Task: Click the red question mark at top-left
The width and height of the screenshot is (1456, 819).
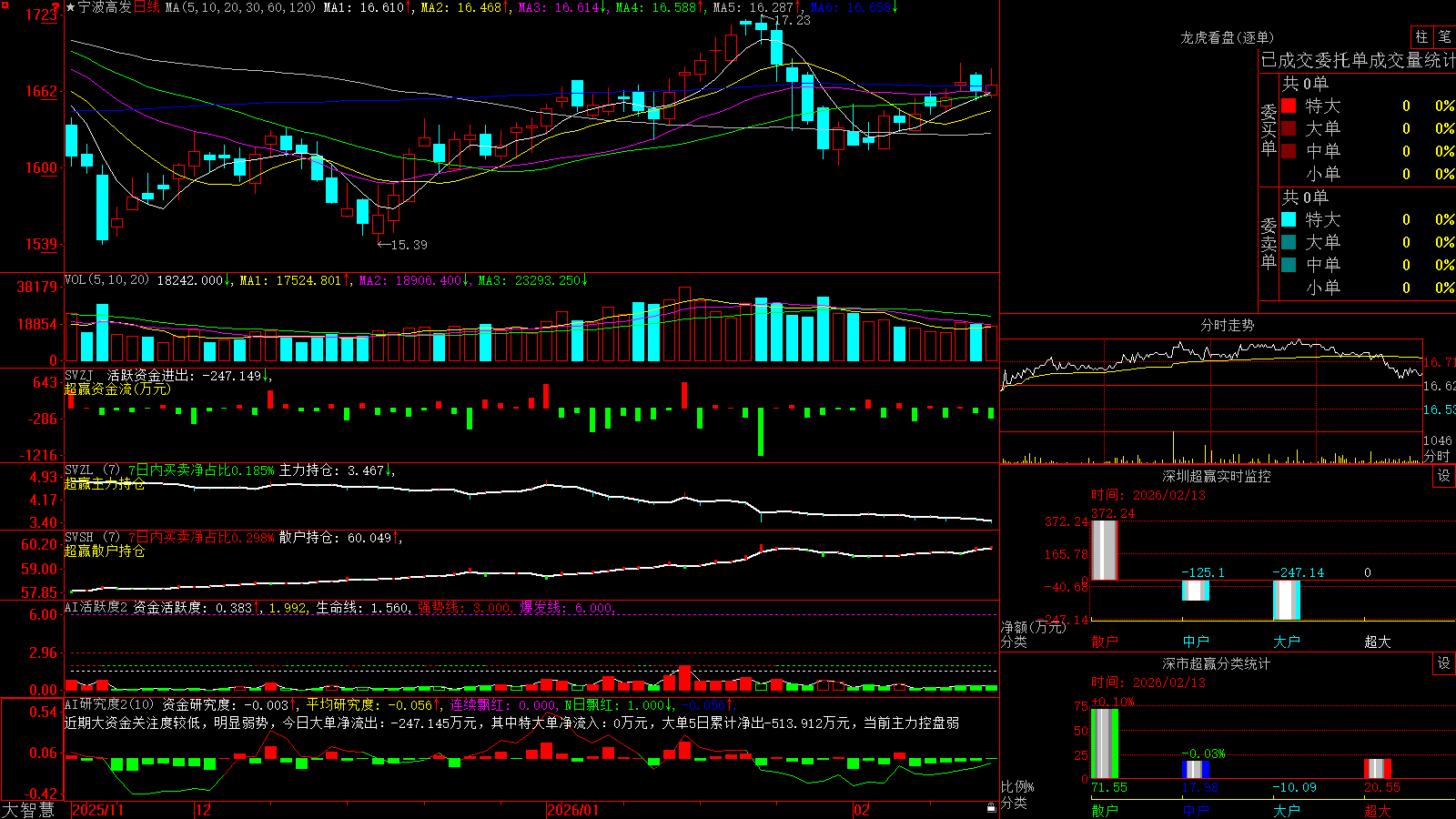Action: click(x=56, y=8)
